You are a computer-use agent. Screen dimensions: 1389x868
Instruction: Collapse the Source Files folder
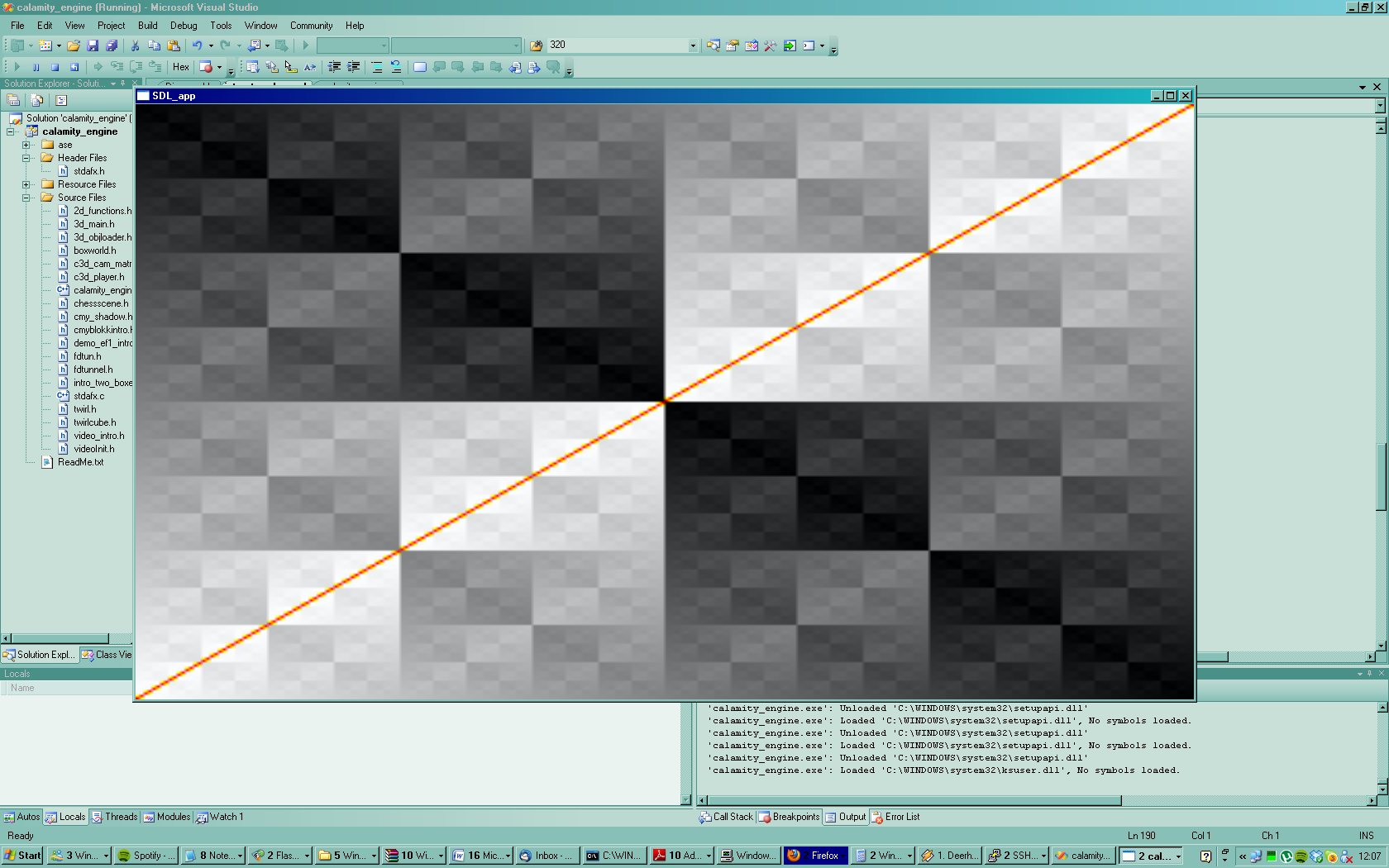click(x=26, y=198)
